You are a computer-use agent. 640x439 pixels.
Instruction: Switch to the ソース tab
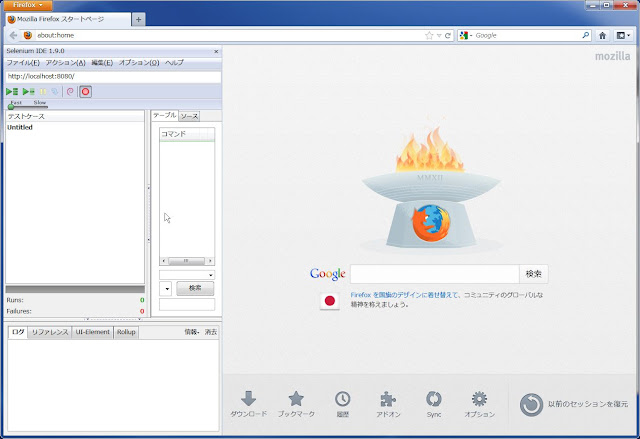pos(189,116)
